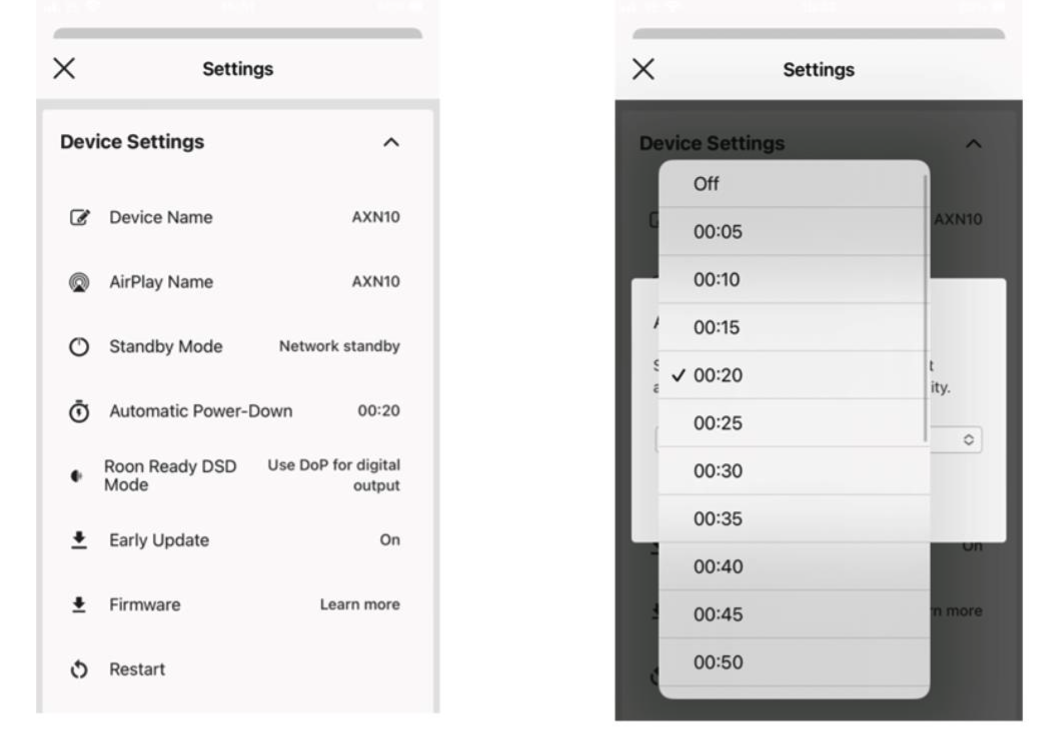Click the Restart circular arrows icon
1056x746 pixels.
coord(78,669)
